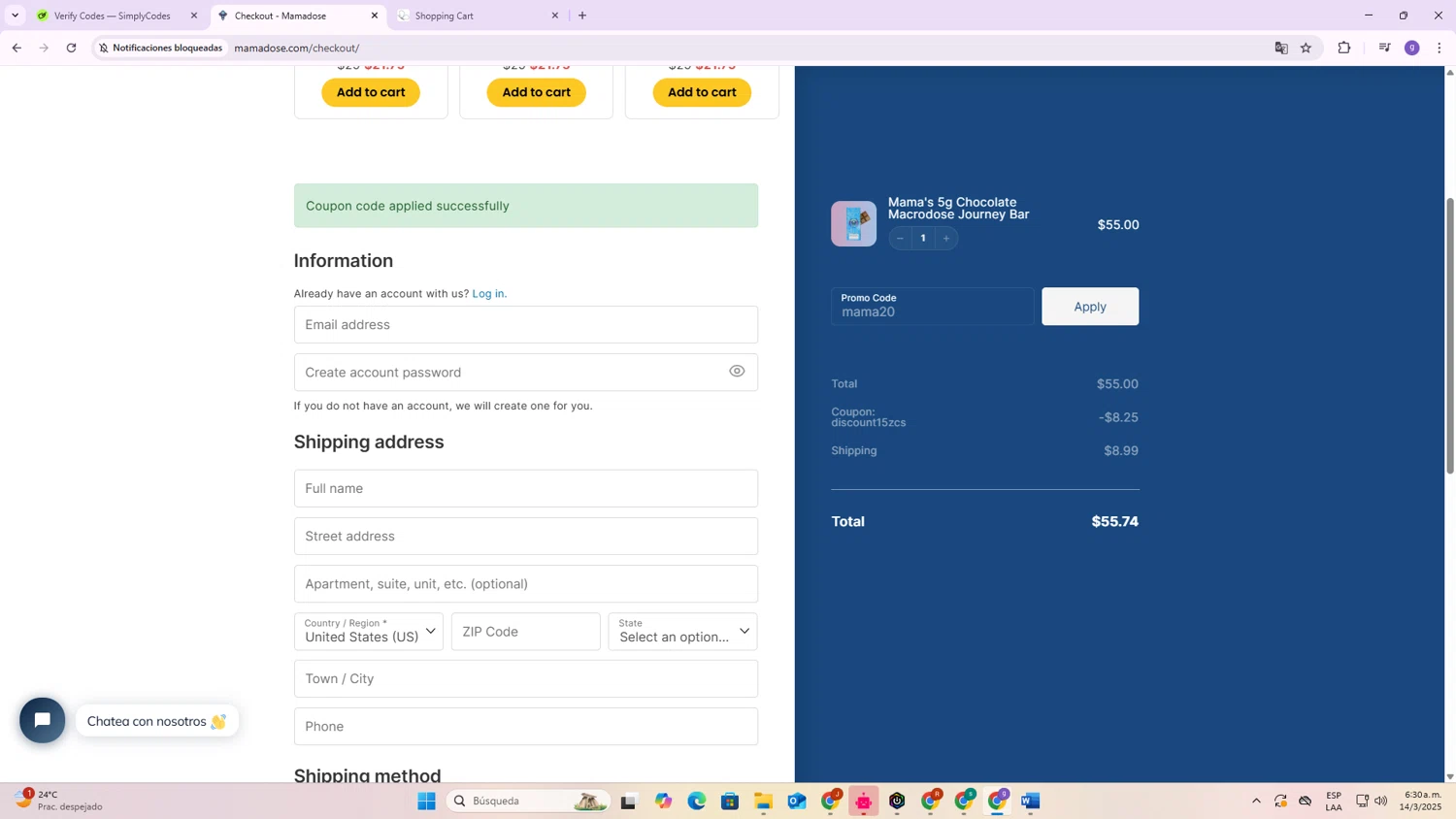1456x819 pixels.
Task: Open Microsoft Word from the taskbar
Action: coord(1031,801)
